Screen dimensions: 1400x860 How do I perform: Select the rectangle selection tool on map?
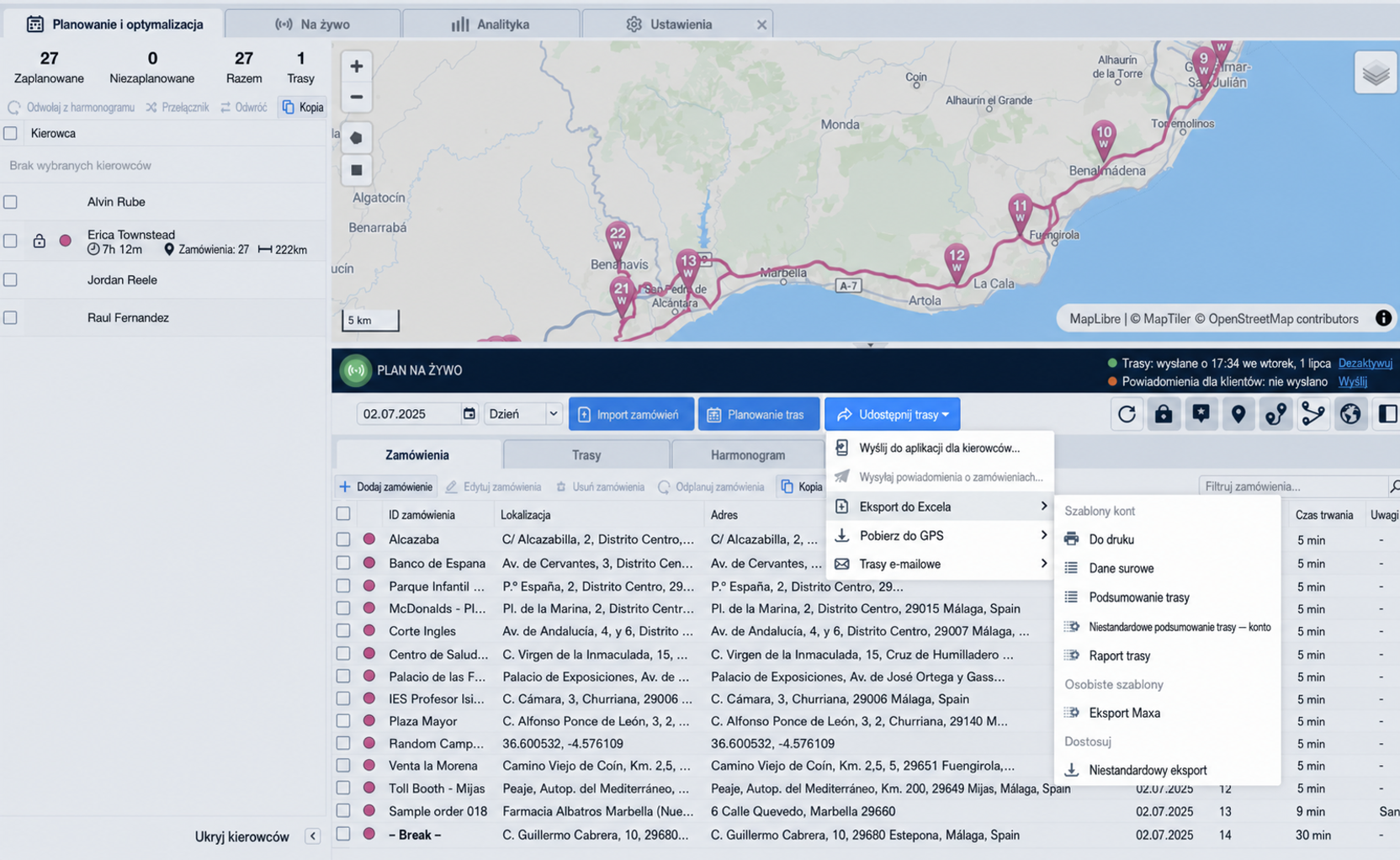tap(357, 169)
